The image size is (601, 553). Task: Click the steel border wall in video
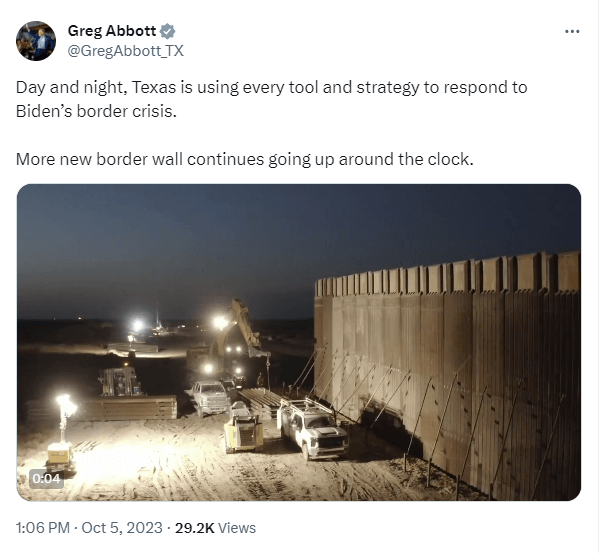[448, 374]
